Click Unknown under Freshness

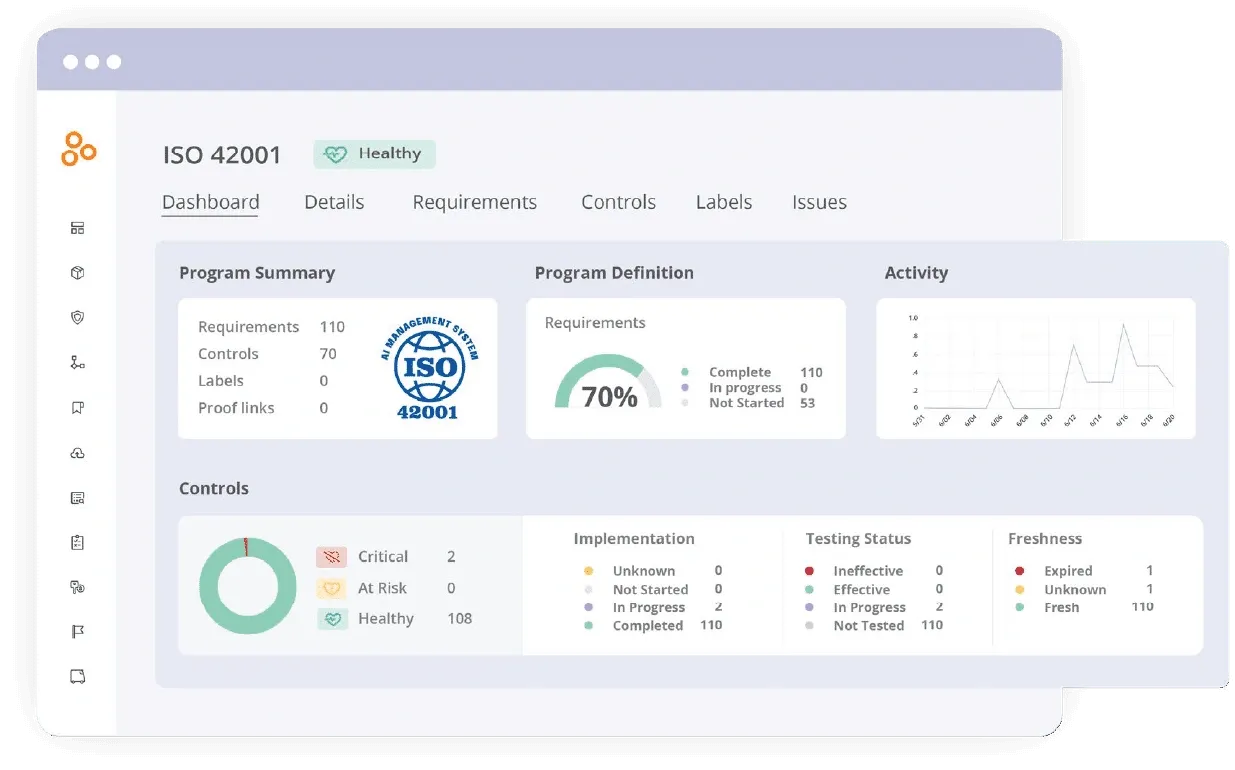[x=1084, y=589]
